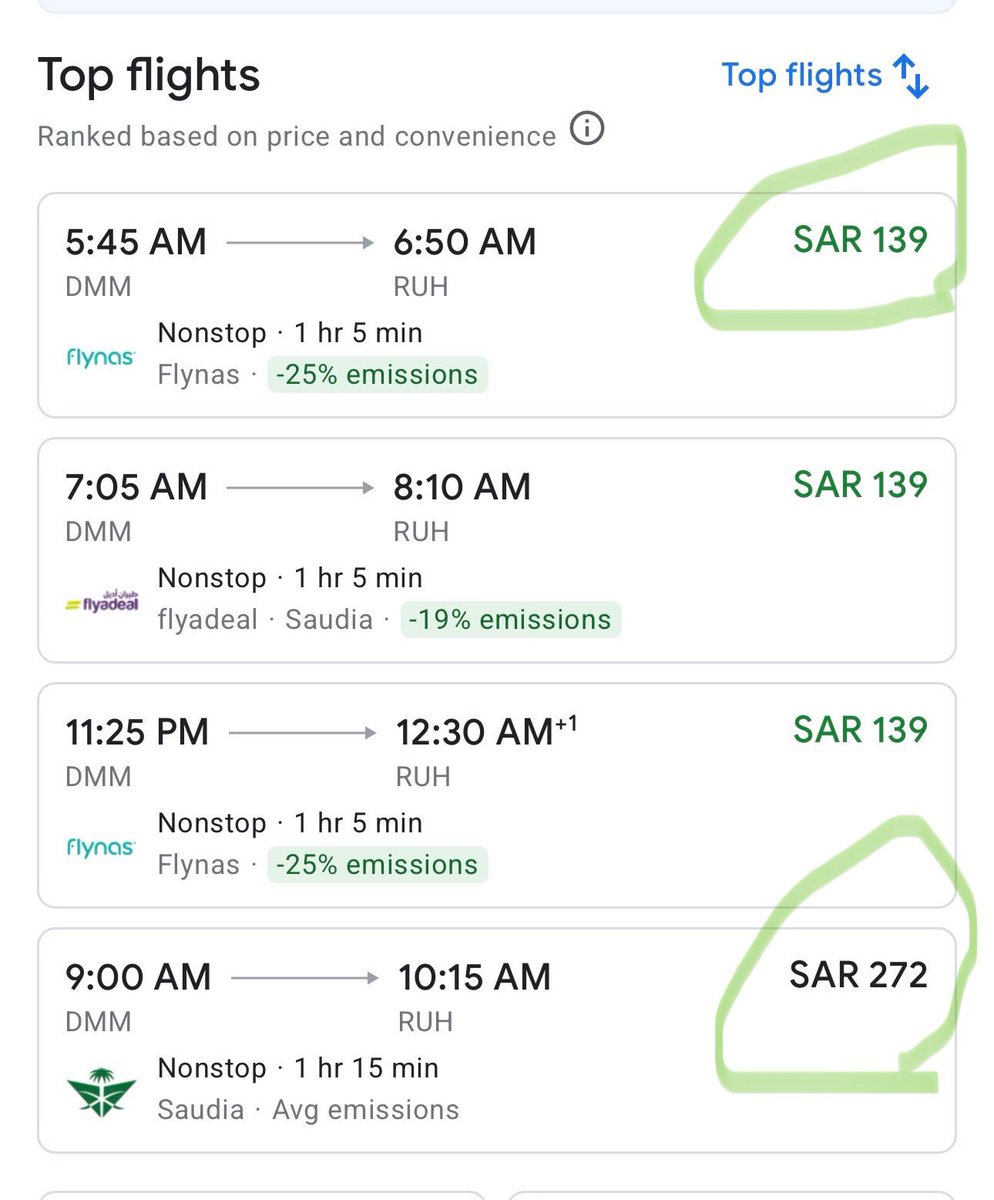This screenshot has height=1200, width=994.
Task: Click the SAR 139 price on 5:45 AM flight
Action: click(861, 240)
